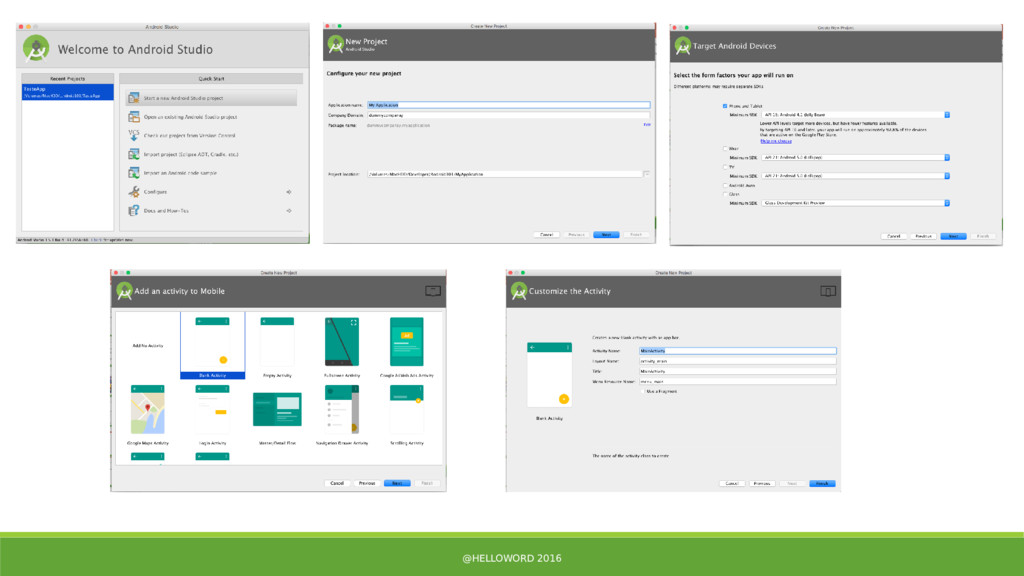Screen dimensions: 1024x576
Task: Select the recent project in Recent Projects list
Action: (x=68, y=92)
